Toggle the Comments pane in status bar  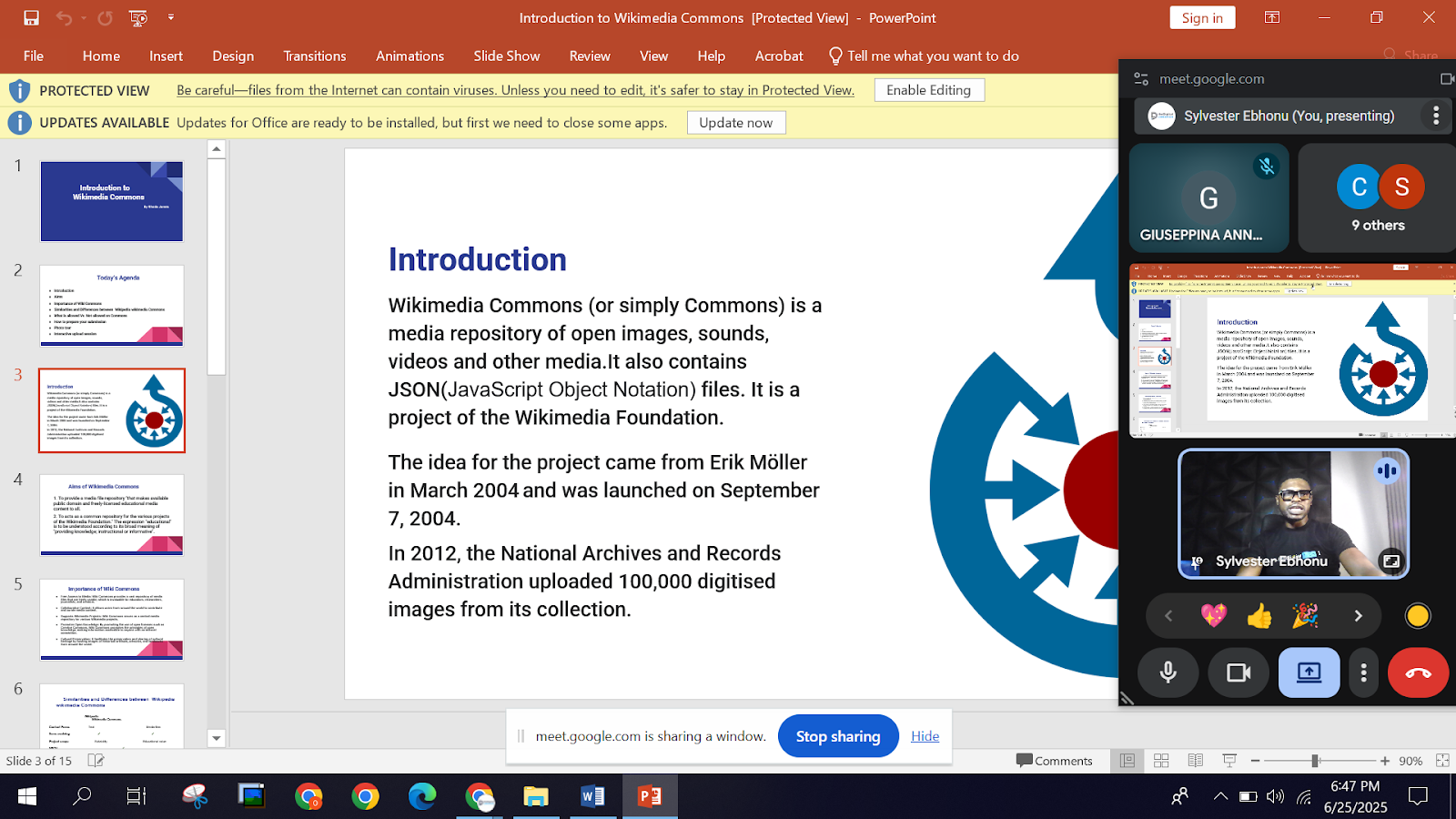coord(1054,760)
